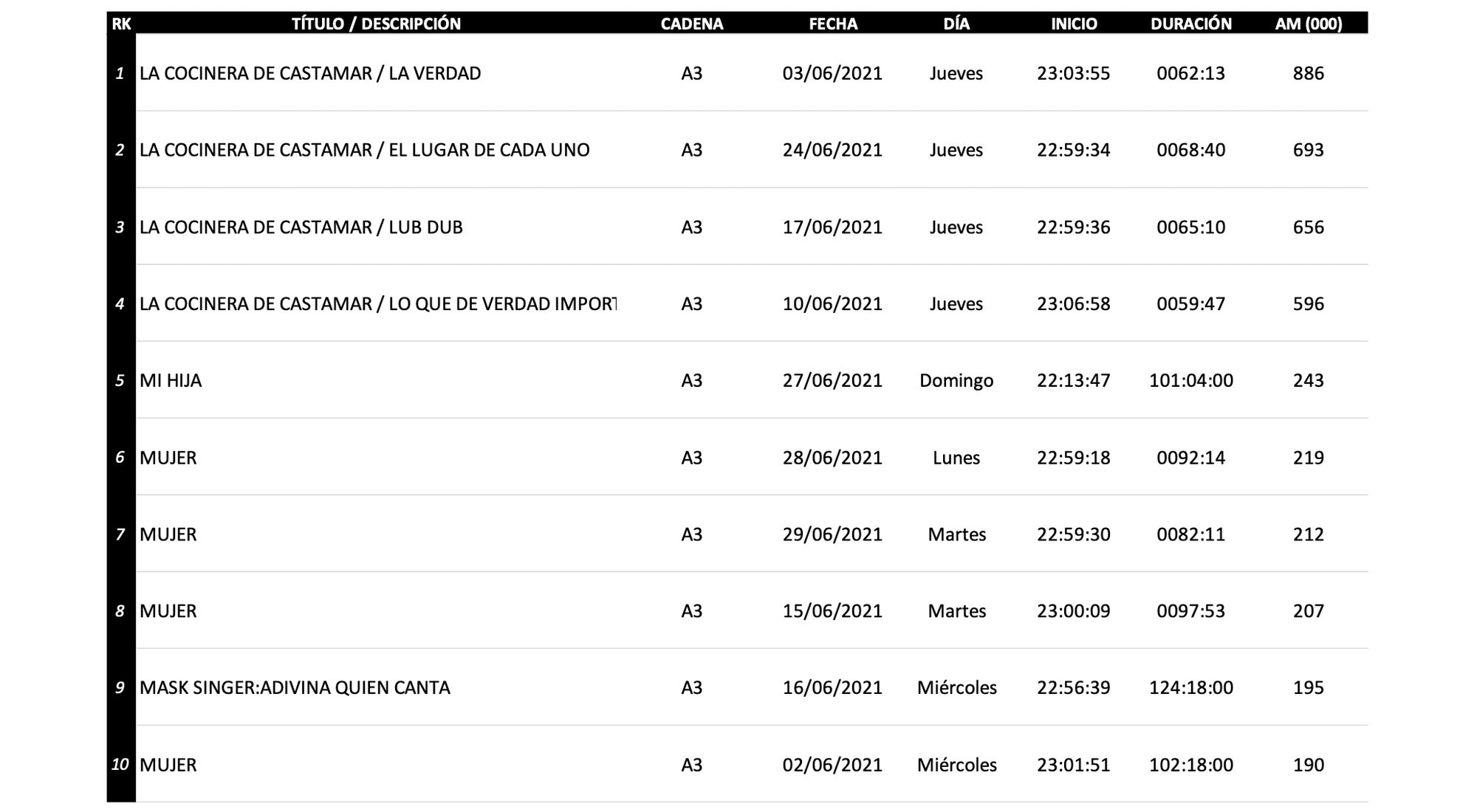Click the DURACIÓN column header

1190,24
